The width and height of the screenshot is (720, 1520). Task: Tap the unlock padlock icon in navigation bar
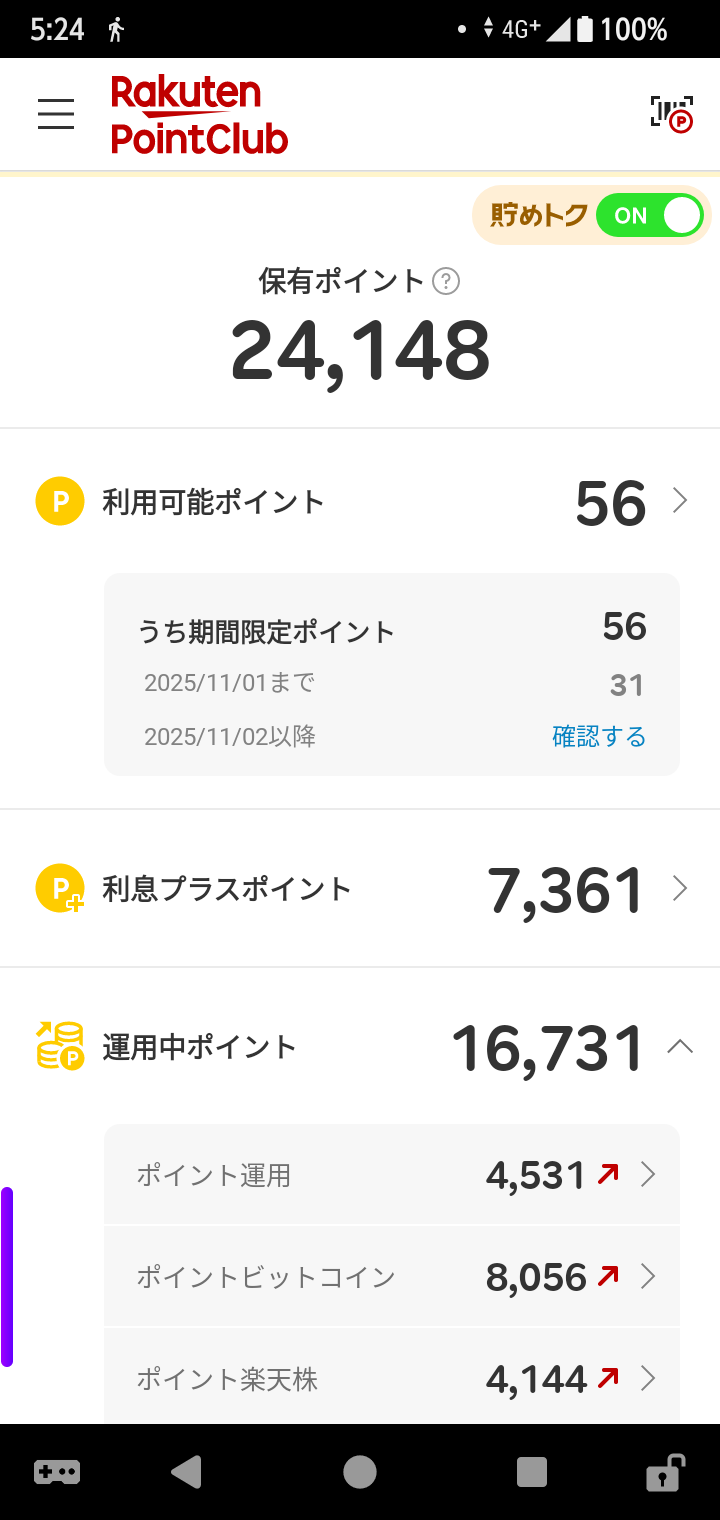tap(664, 1472)
